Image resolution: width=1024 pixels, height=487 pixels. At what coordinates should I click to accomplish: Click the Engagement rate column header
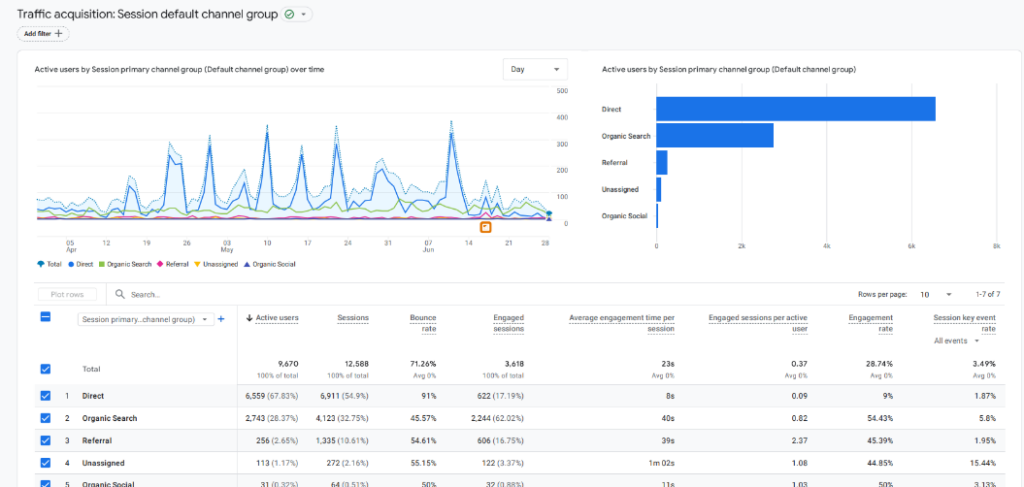(x=871, y=323)
